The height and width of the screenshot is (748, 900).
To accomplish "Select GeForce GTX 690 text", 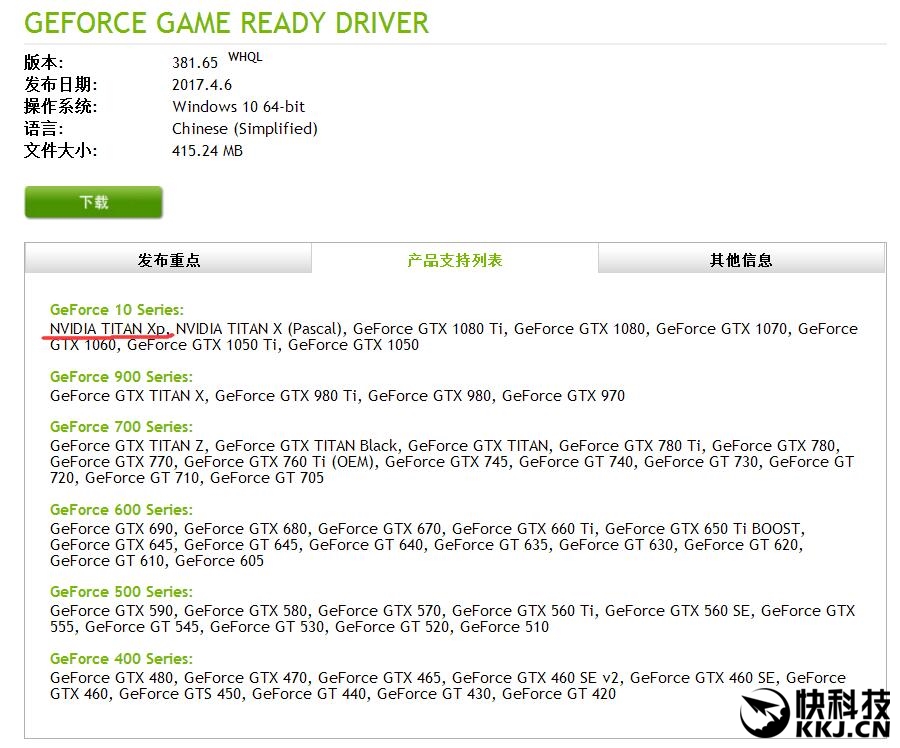I will click(x=111, y=528).
